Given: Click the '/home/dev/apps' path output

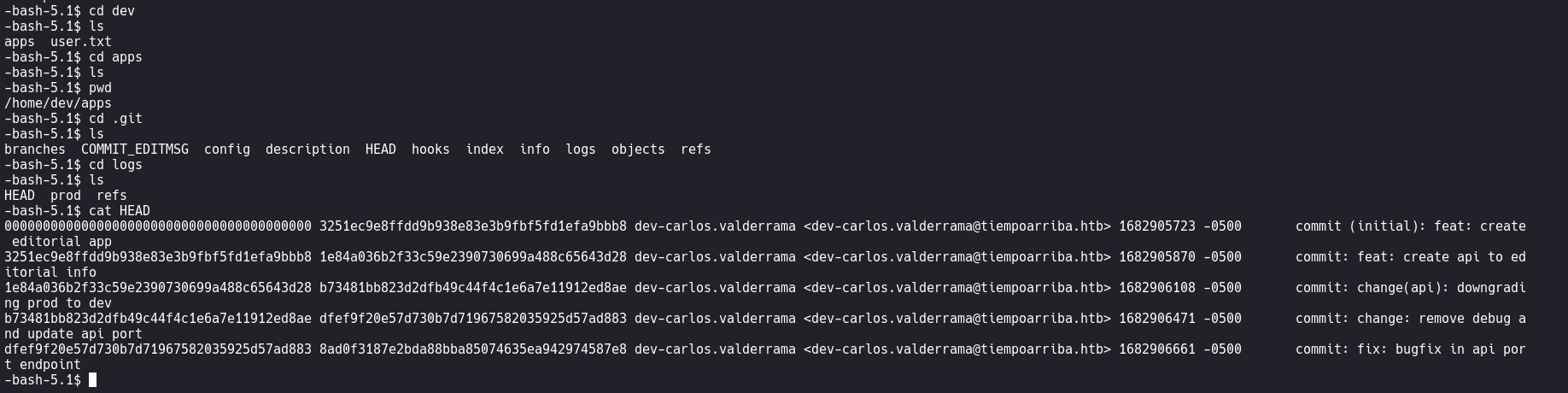Looking at the screenshot, I should (x=58, y=103).
